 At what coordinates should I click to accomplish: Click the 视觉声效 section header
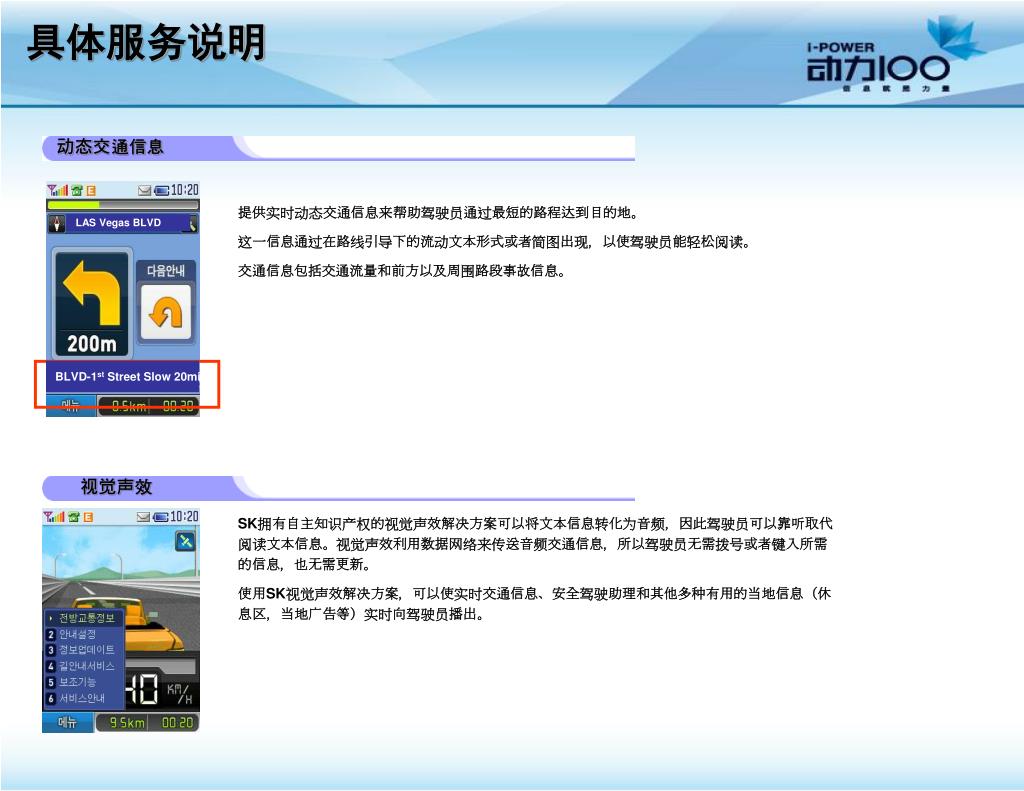(116, 487)
